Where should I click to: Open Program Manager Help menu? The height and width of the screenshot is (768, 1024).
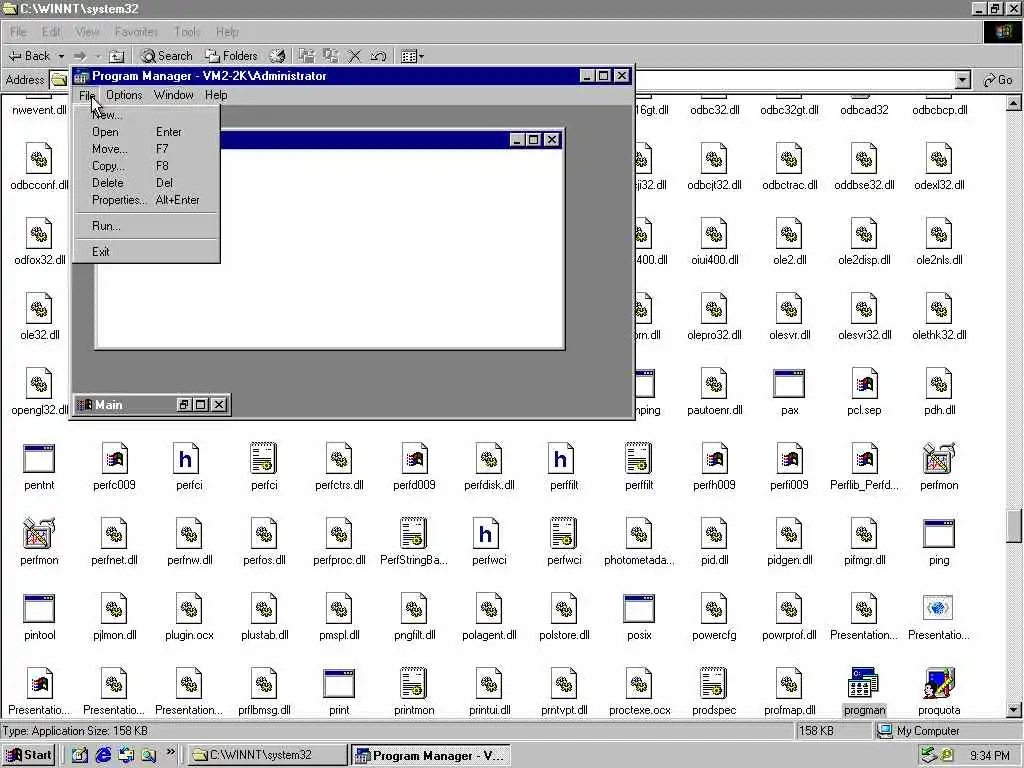(x=216, y=95)
